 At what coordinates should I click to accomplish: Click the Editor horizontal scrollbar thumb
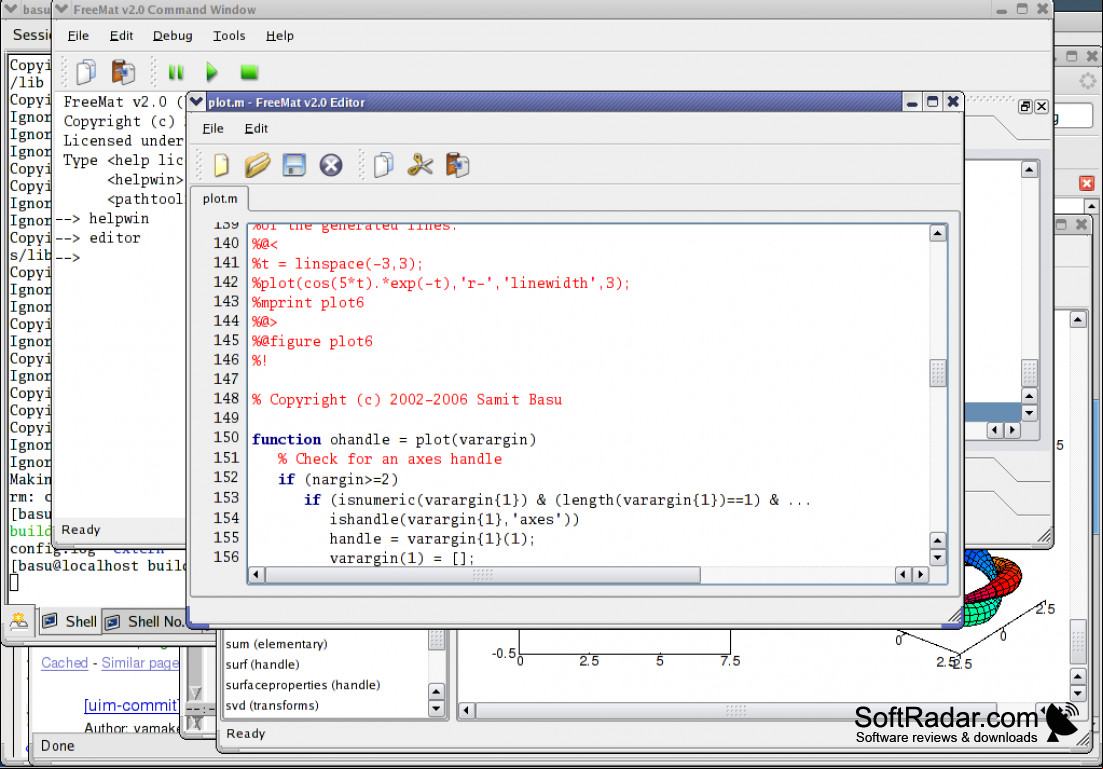pyautogui.click(x=483, y=575)
